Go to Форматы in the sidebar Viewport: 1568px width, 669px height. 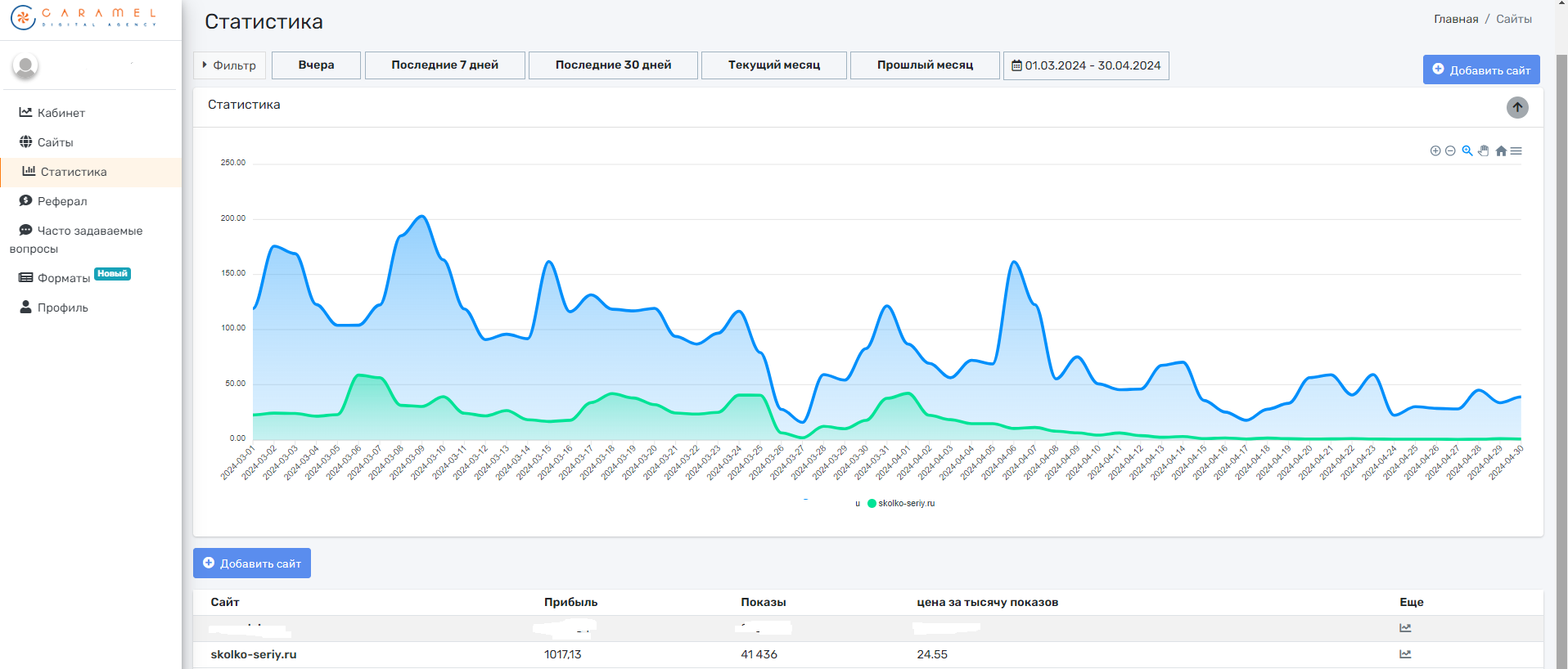(63, 278)
